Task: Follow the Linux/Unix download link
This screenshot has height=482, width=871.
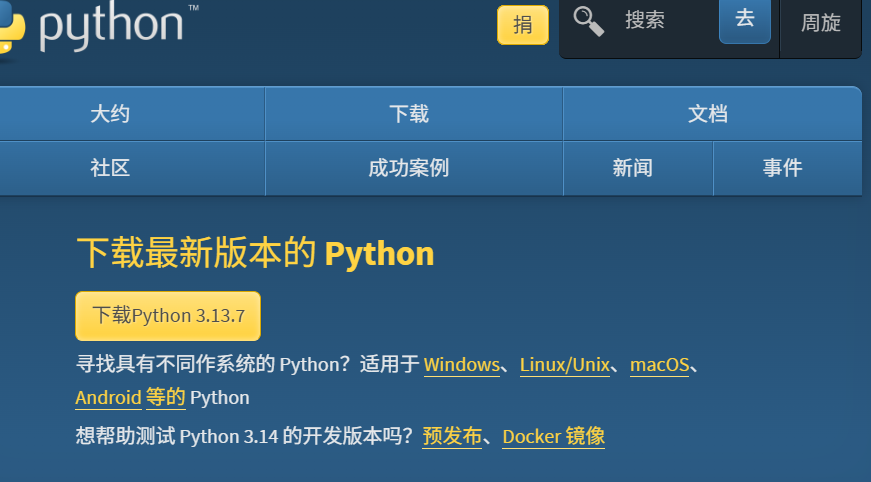Action: (564, 365)
